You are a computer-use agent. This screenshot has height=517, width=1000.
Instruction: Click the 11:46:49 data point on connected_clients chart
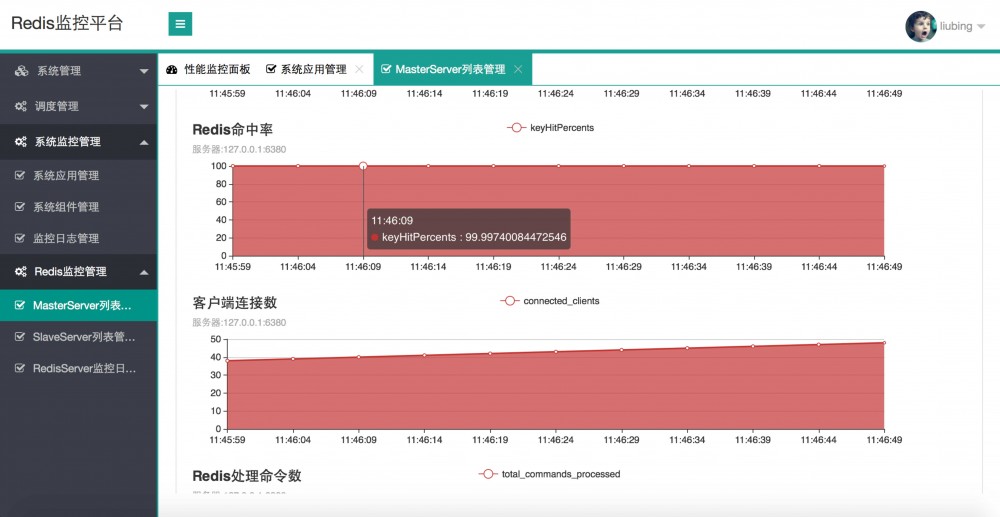(884, 342)
